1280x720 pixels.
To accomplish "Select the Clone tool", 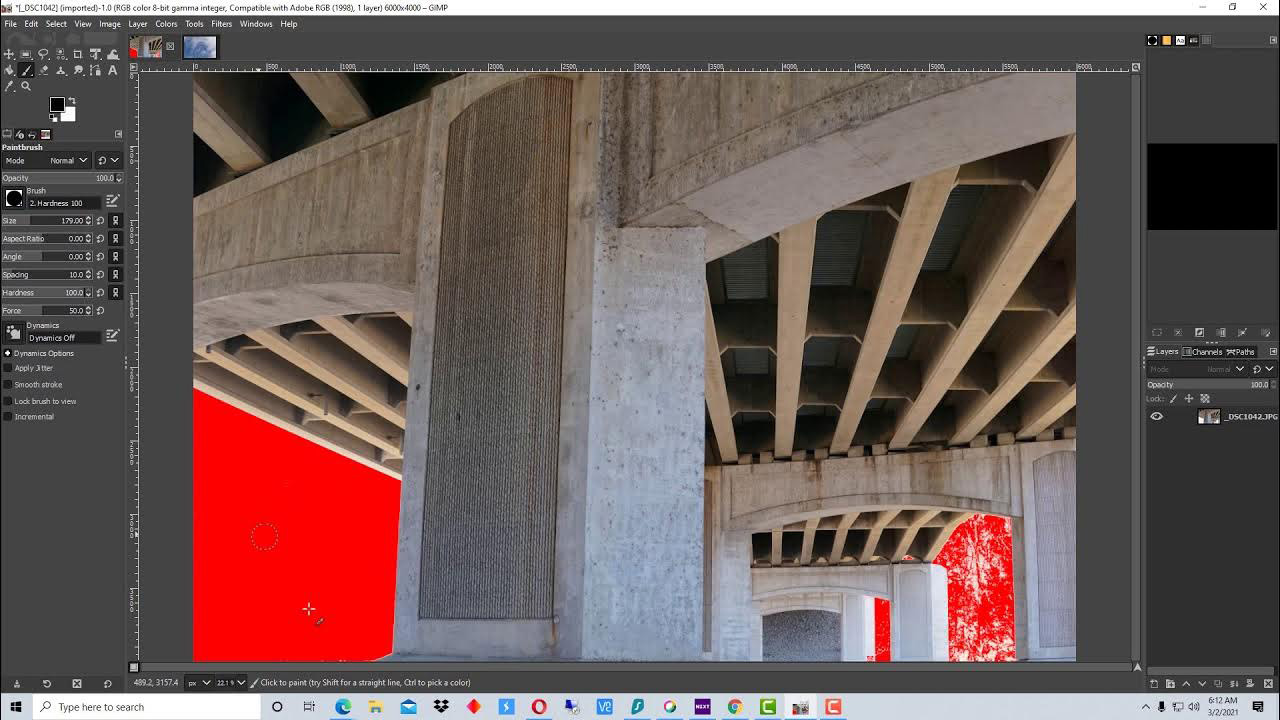I will click(x=60, y=70).
